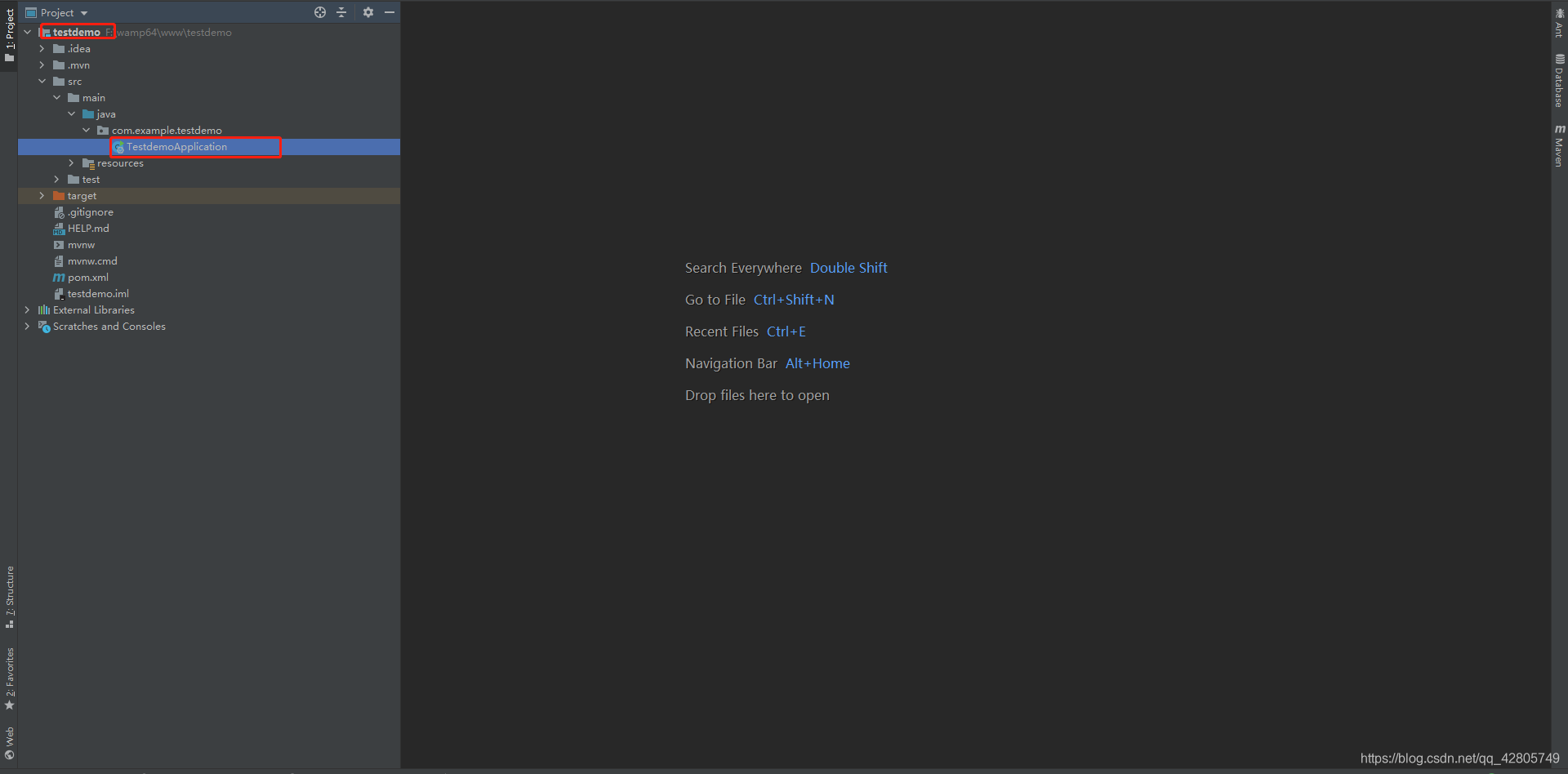The height and width of the screenshot is (774, 1568).
Task: Click the mvnw script file icon
Action: pos(59,245)
